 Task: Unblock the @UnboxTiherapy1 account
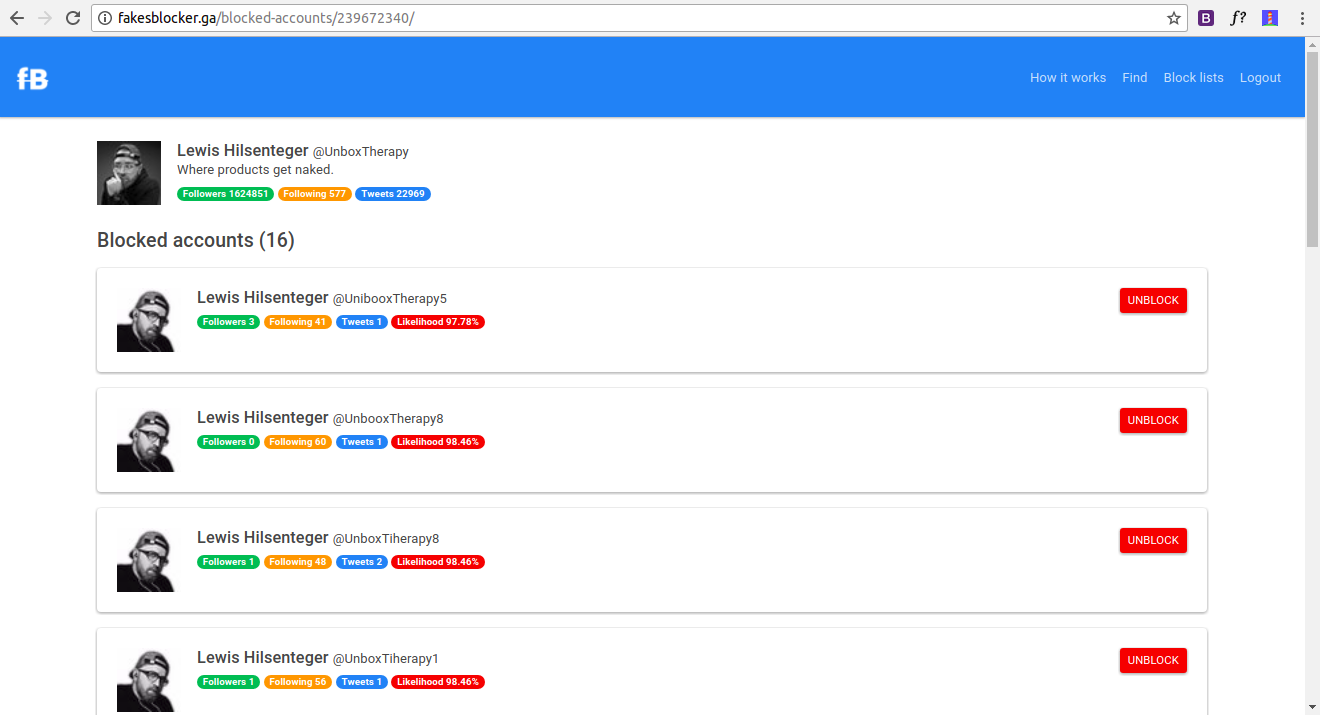[x=1153, y=660]
